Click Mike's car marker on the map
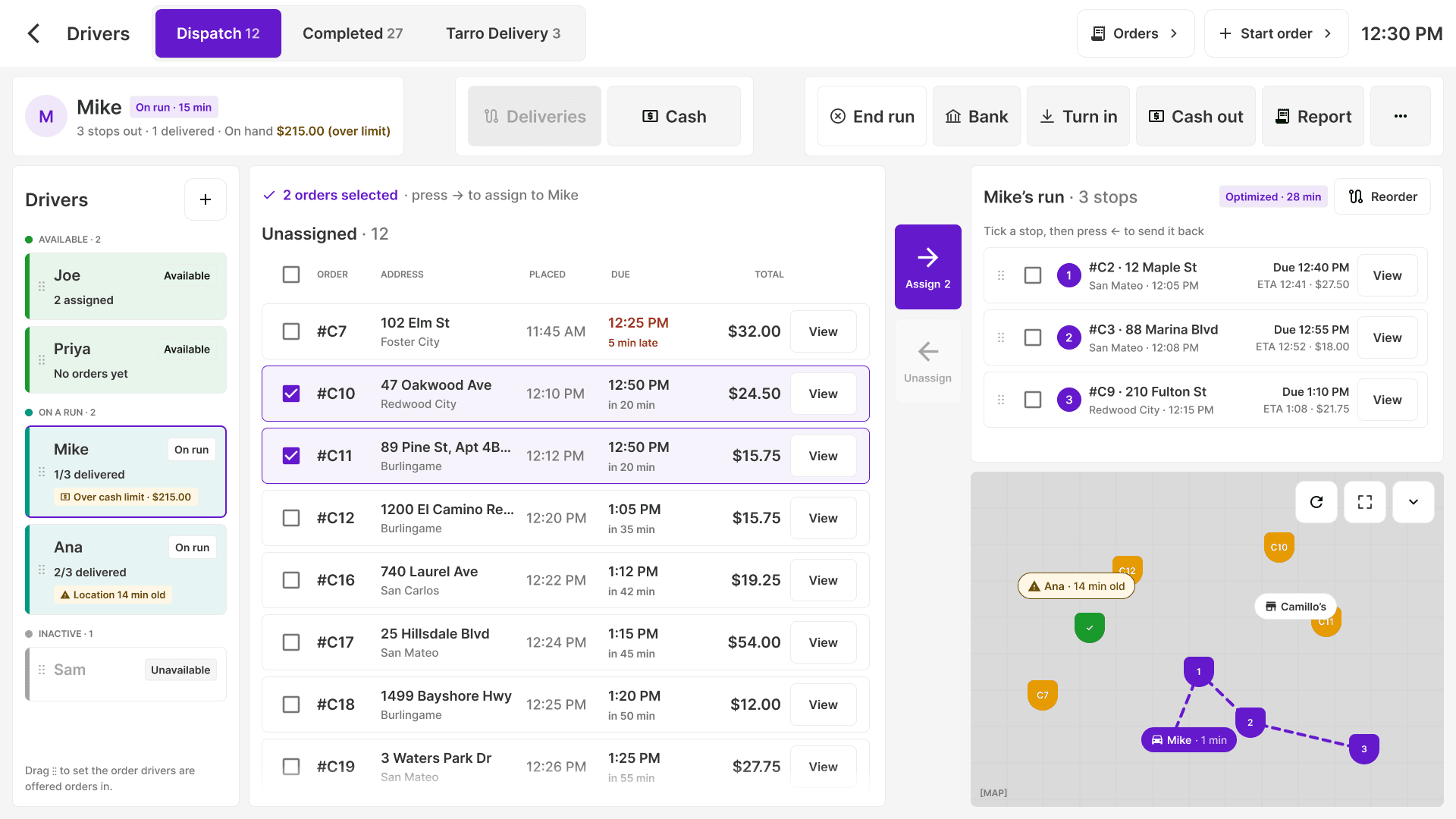 click(1188, 740)
